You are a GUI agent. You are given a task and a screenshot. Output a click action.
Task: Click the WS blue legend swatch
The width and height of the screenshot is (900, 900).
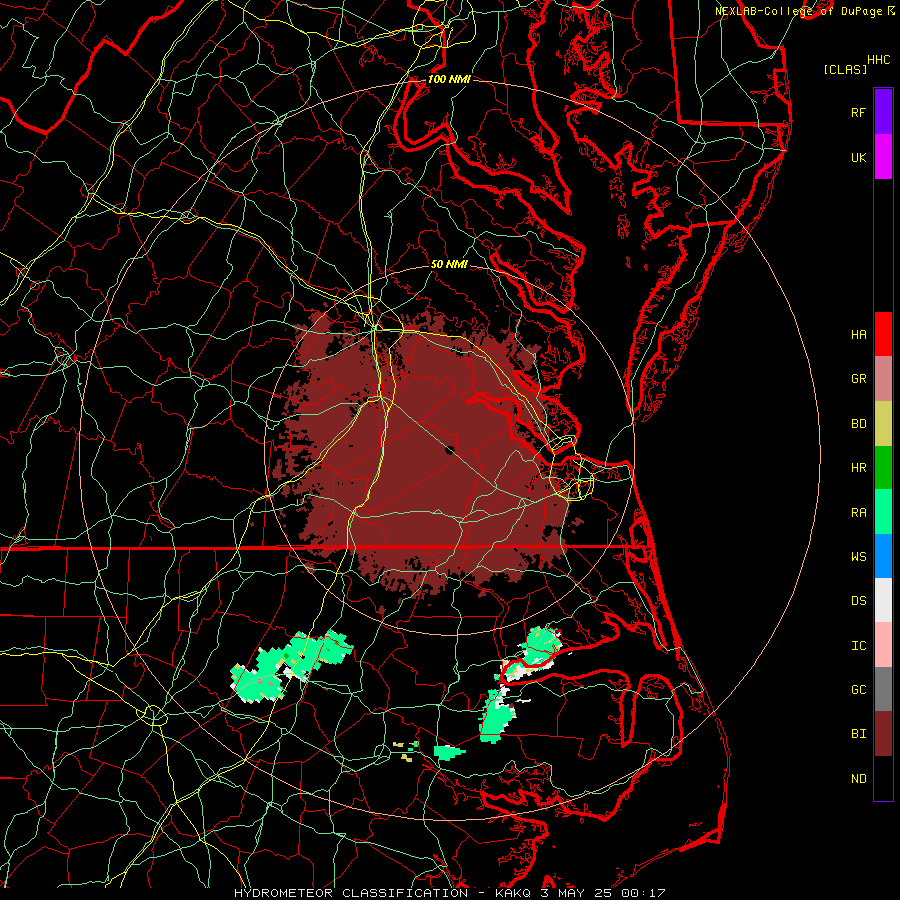(883, 556)
